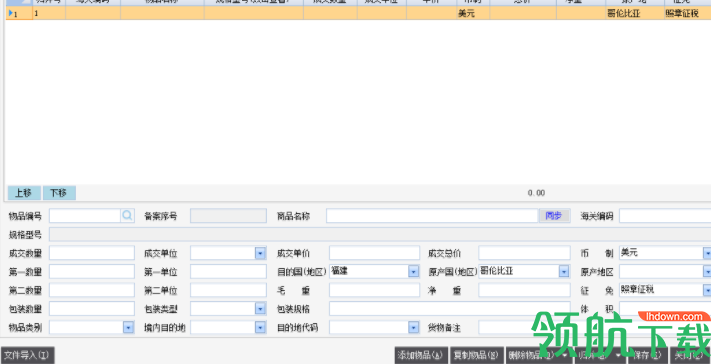The width and height of the screenshot is (711, 364).
Task: Click in the 第二单位 input field
Action: pos(228,290)
